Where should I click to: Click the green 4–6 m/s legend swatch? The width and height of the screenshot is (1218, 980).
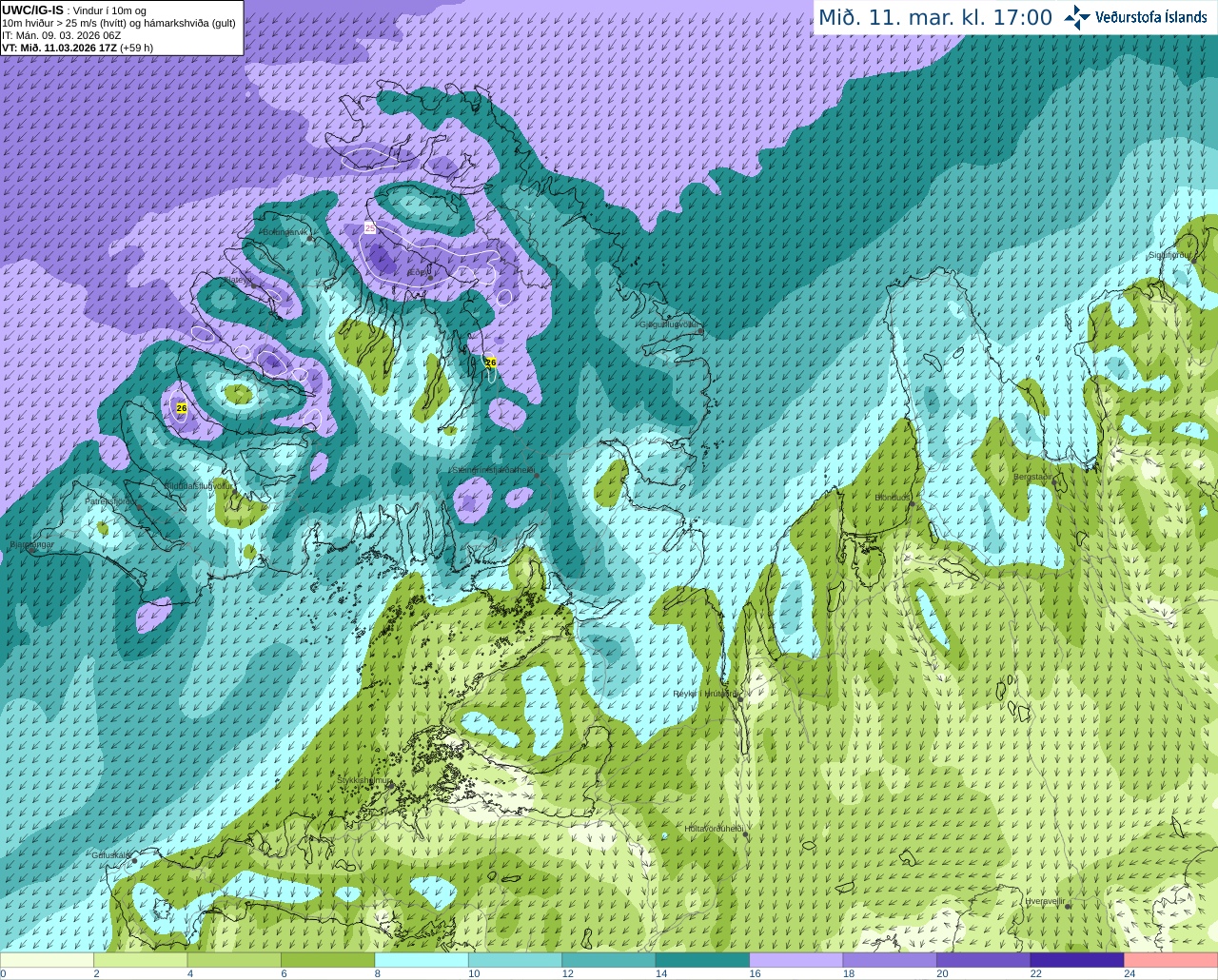pos(234,959)
